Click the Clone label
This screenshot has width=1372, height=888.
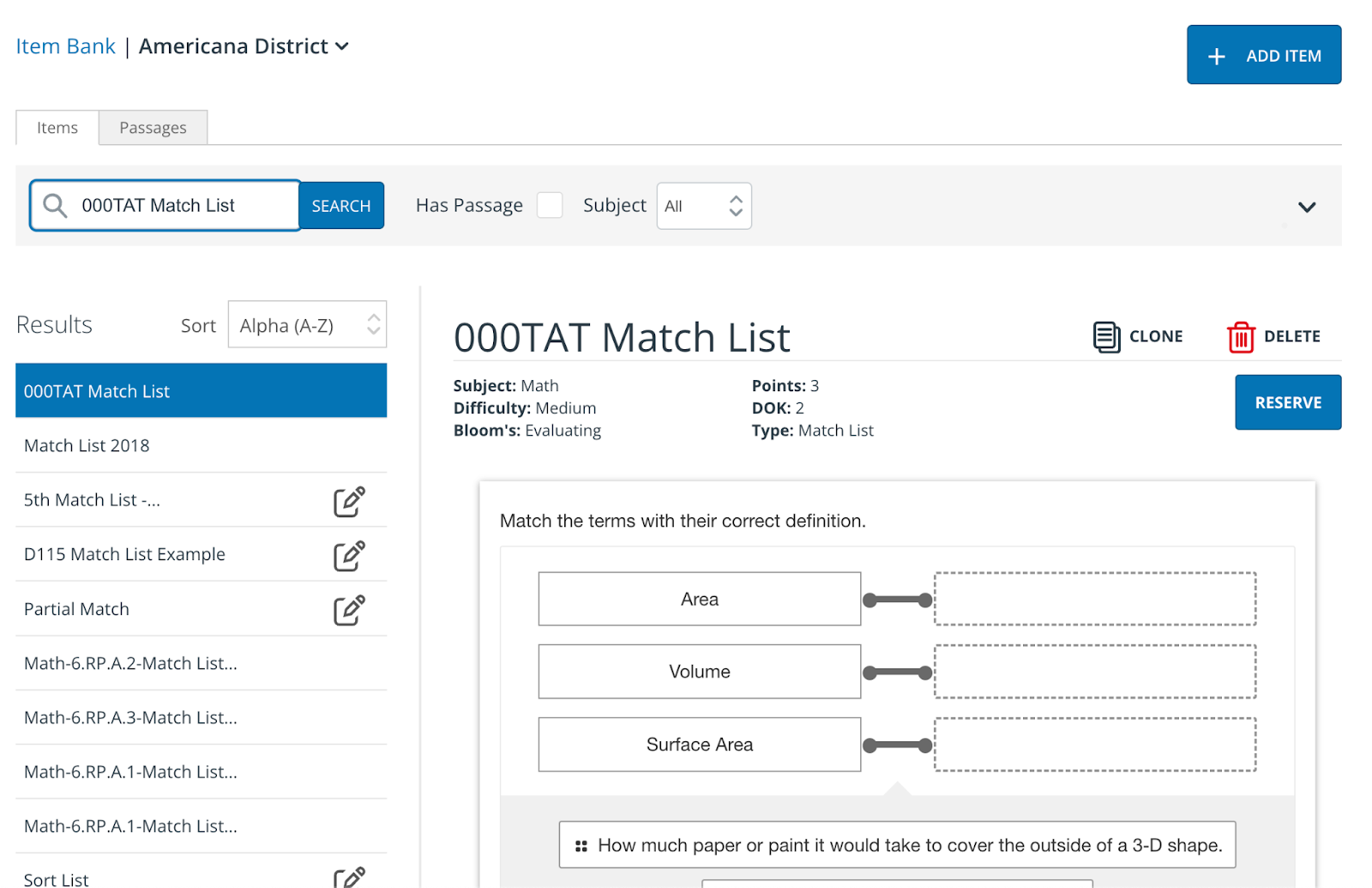click(1156, 336)
